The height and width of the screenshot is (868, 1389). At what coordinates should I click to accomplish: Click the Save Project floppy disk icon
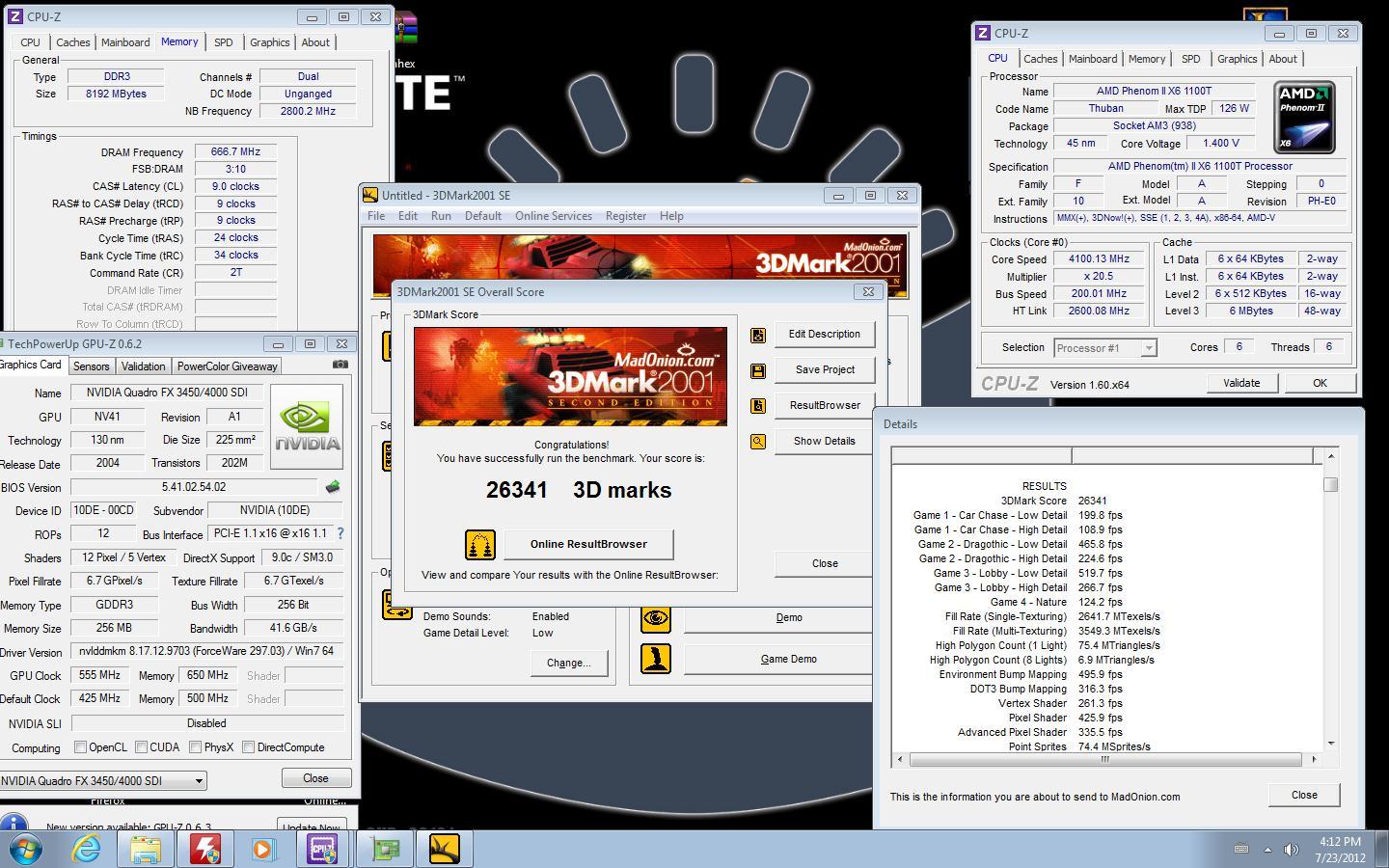tap(758, 370)
